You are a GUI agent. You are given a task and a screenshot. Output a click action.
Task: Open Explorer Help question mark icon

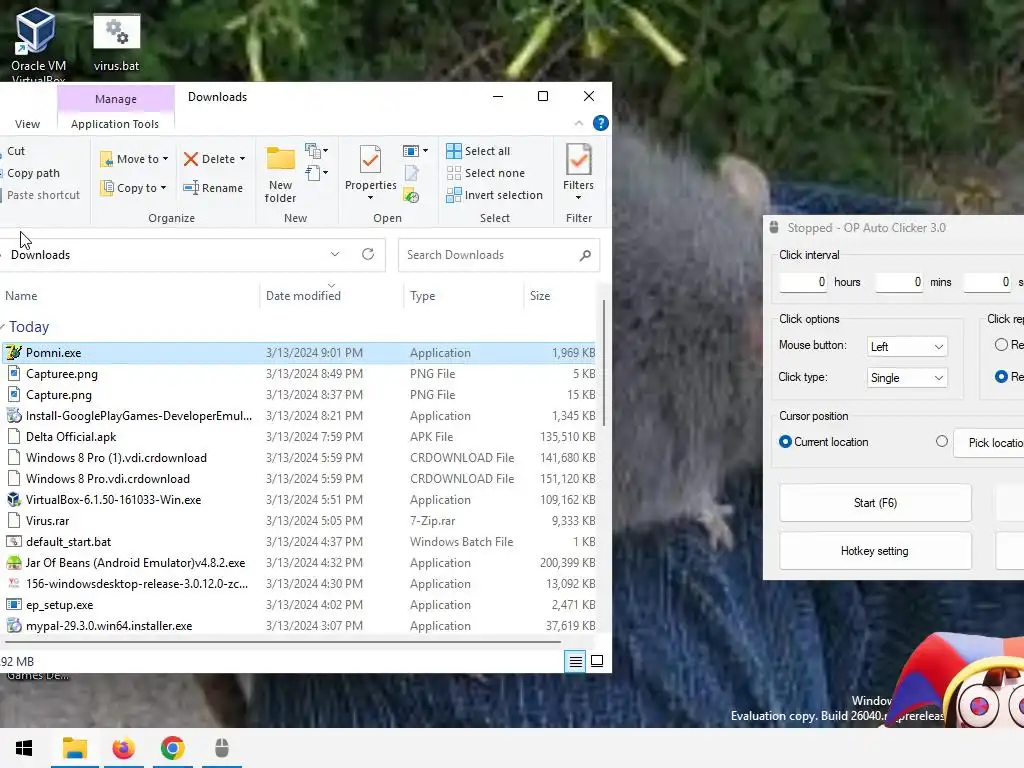coord(601,123)
